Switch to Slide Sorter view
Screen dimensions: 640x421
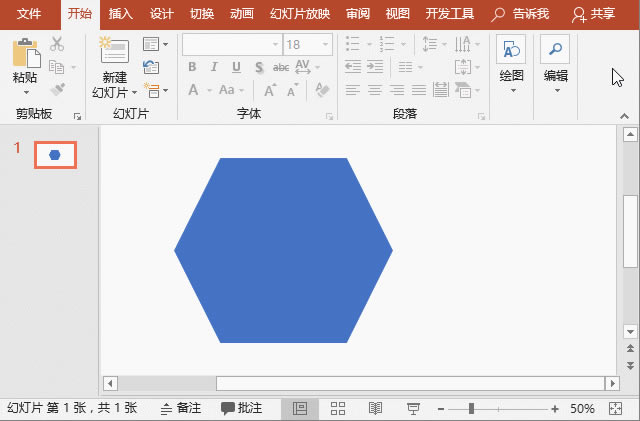(x=338, y=408)
